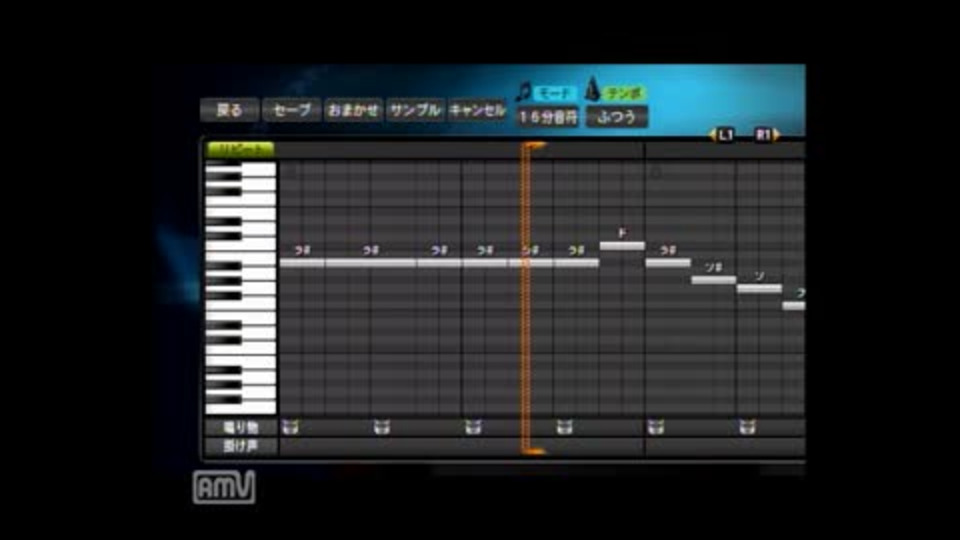
Task: Click the orange playhead bottom handle
Action: click(534, 452)
